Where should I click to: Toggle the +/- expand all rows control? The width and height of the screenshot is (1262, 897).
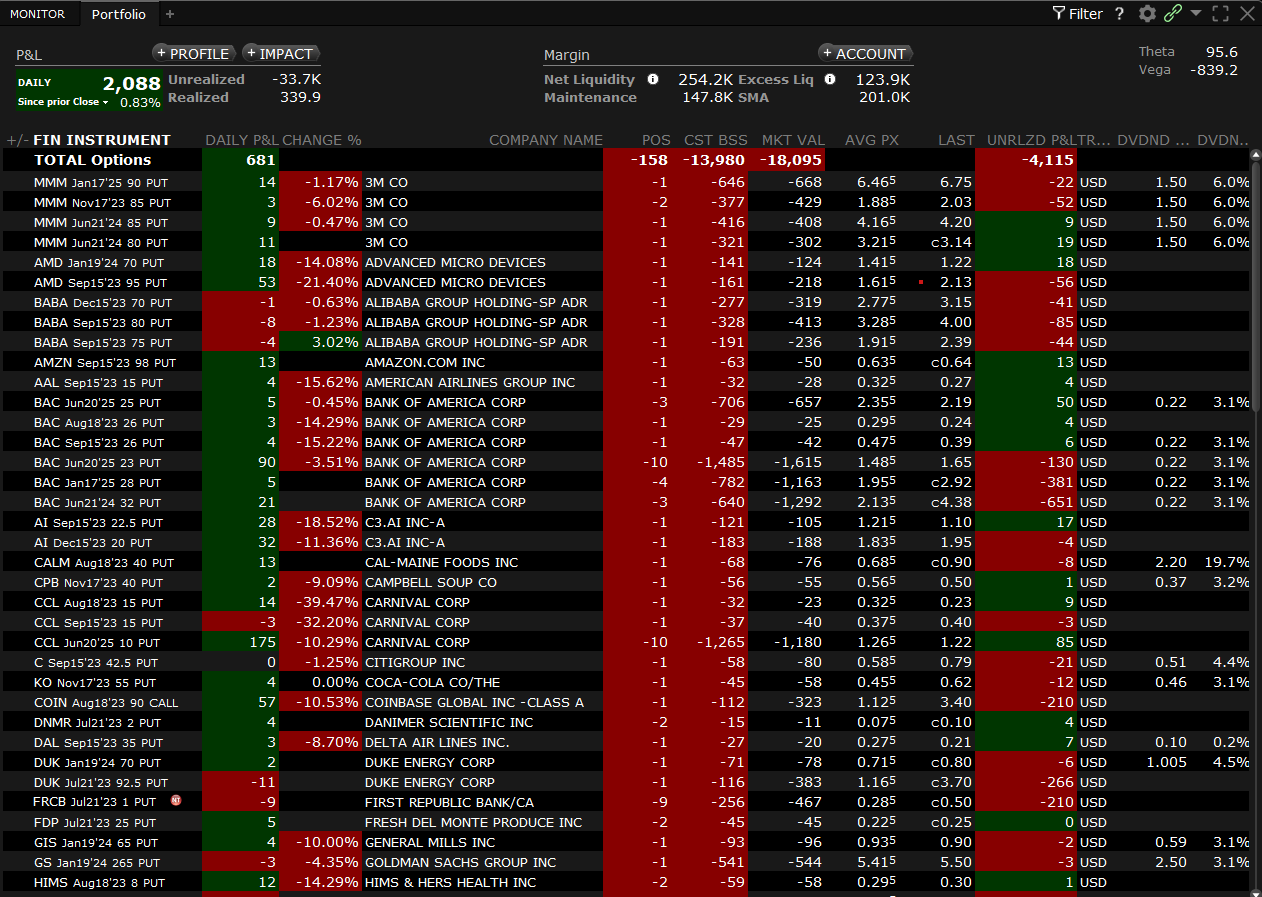pyautogui.click(x=16, y=140)
